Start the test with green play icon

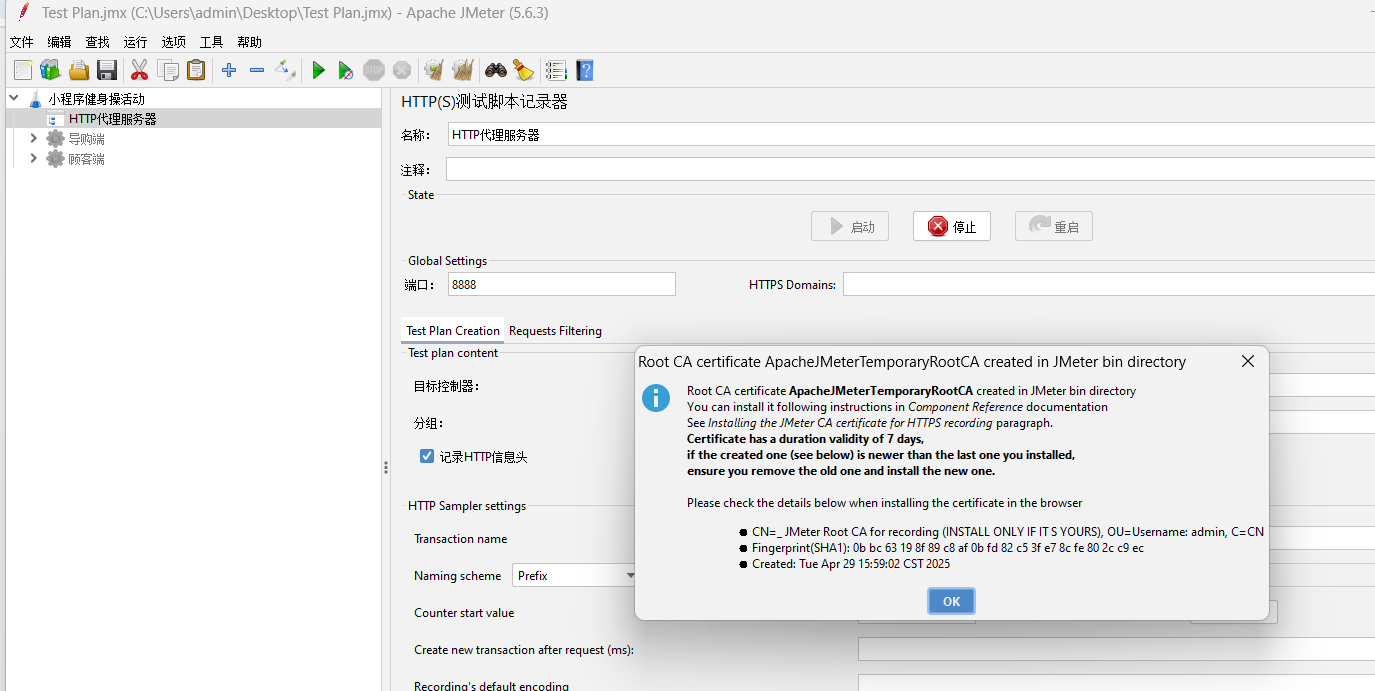click(318, 70)
